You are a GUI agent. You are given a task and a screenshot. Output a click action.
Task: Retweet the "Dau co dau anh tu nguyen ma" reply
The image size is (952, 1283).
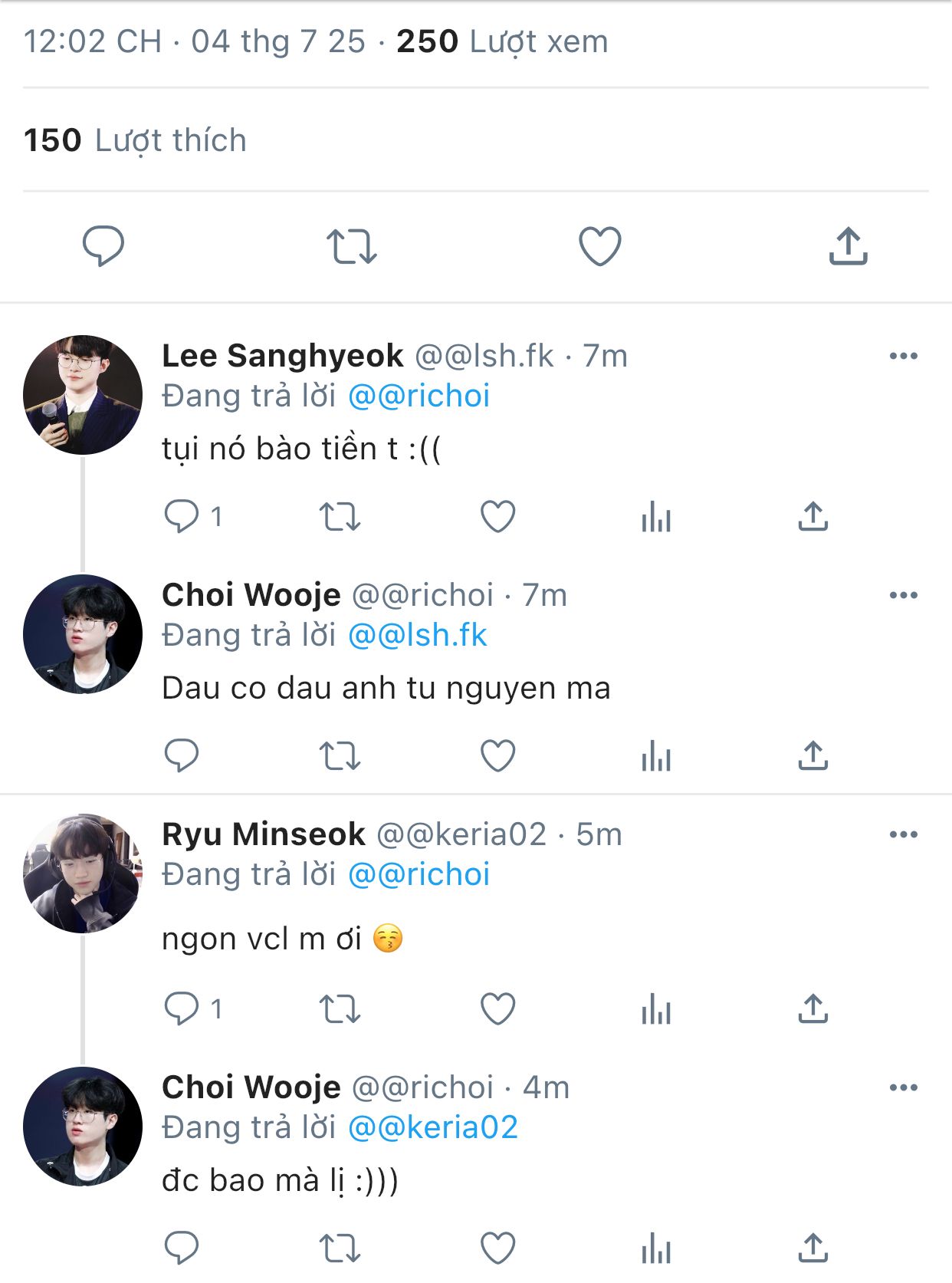pos(340,755)
